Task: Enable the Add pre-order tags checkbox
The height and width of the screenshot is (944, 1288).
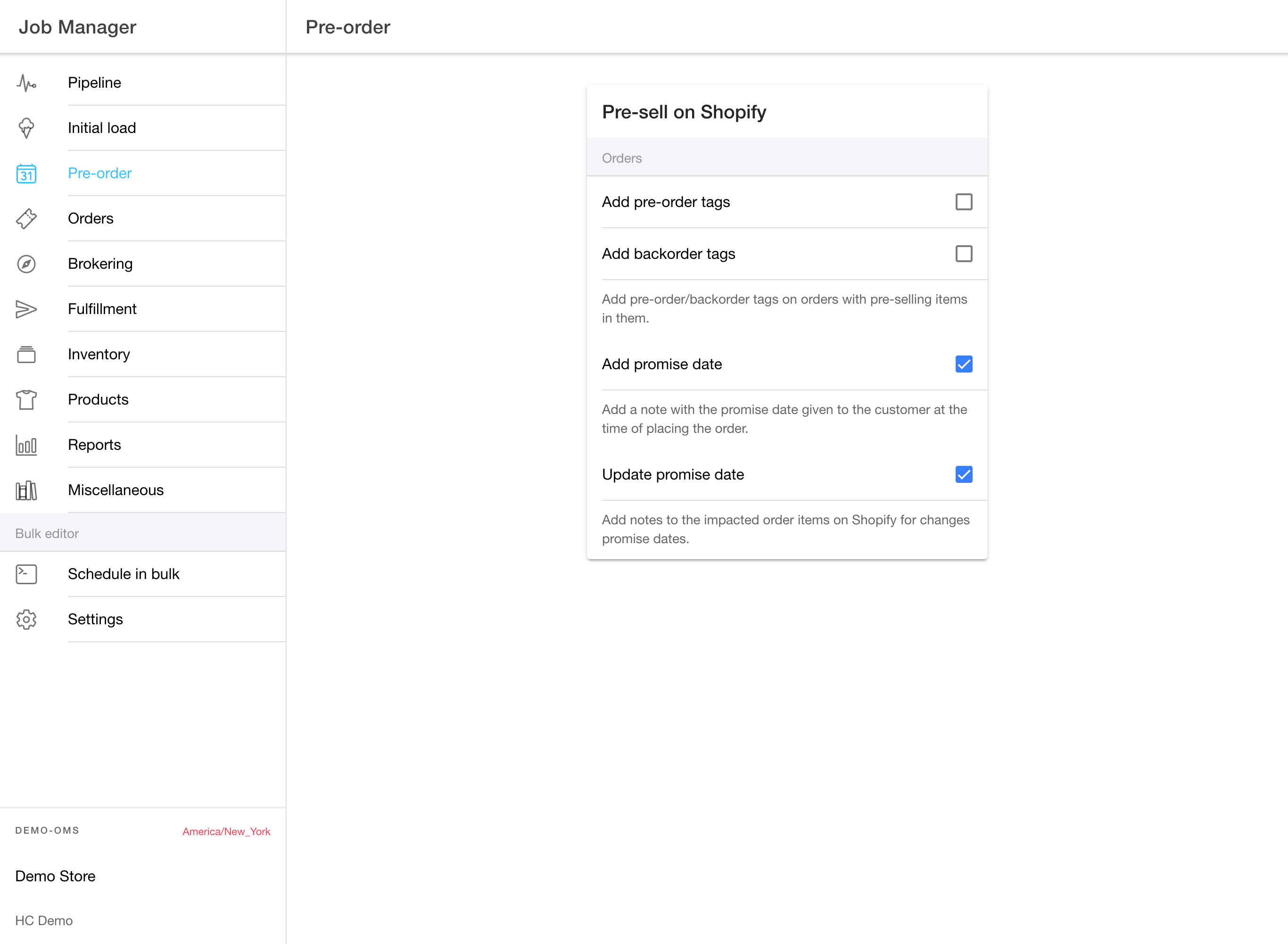Action: point(964,202)
